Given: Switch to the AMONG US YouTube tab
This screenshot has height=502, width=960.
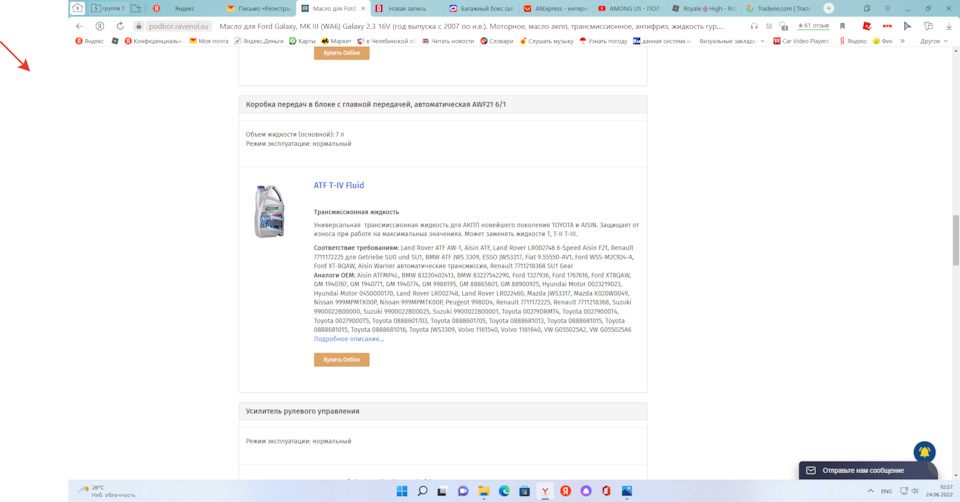Looking at the screenshot, I should tap(629, 9).
